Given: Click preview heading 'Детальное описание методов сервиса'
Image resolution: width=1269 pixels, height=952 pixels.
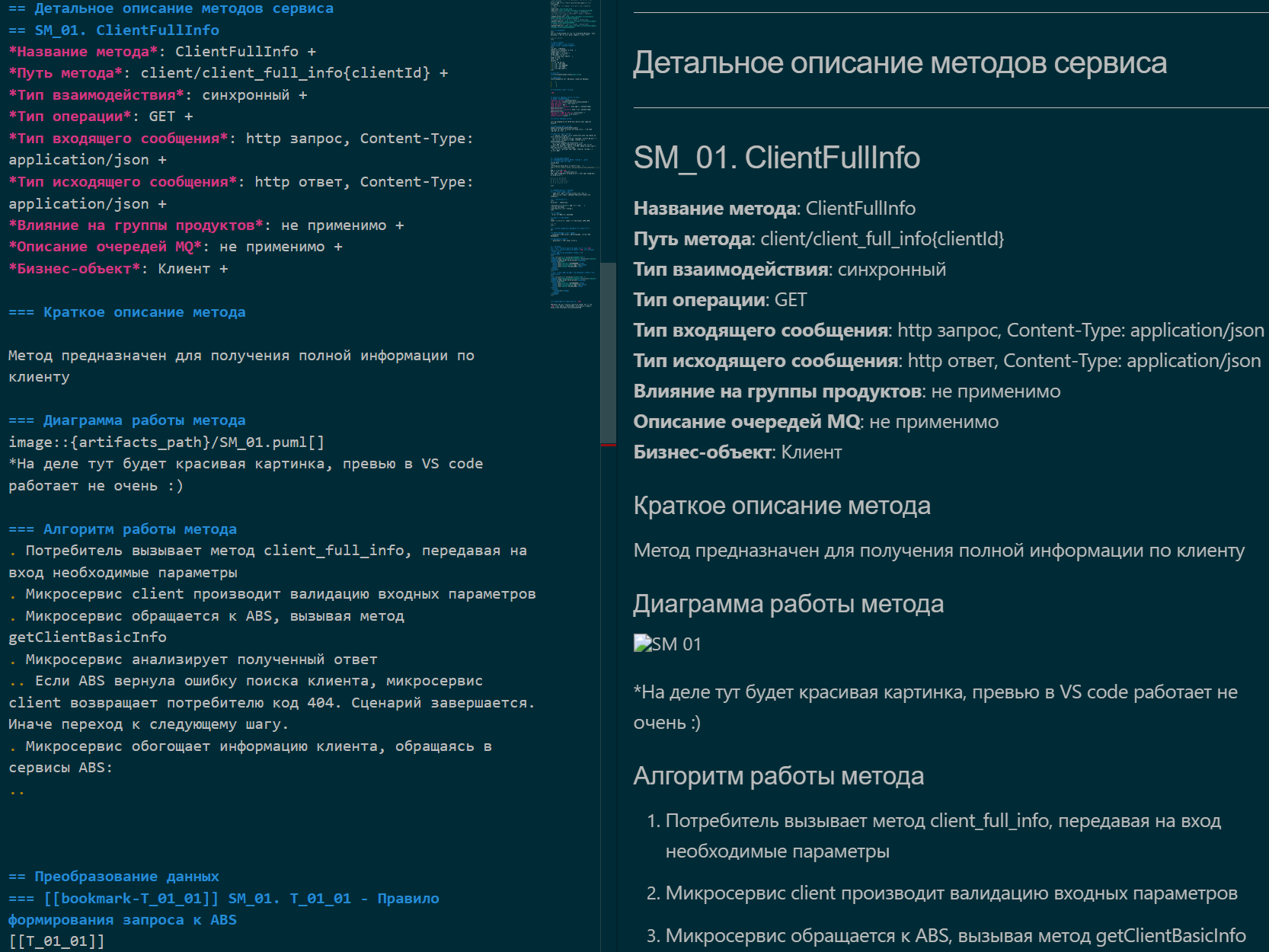Looking at the screenshot, I should (900, 63).
